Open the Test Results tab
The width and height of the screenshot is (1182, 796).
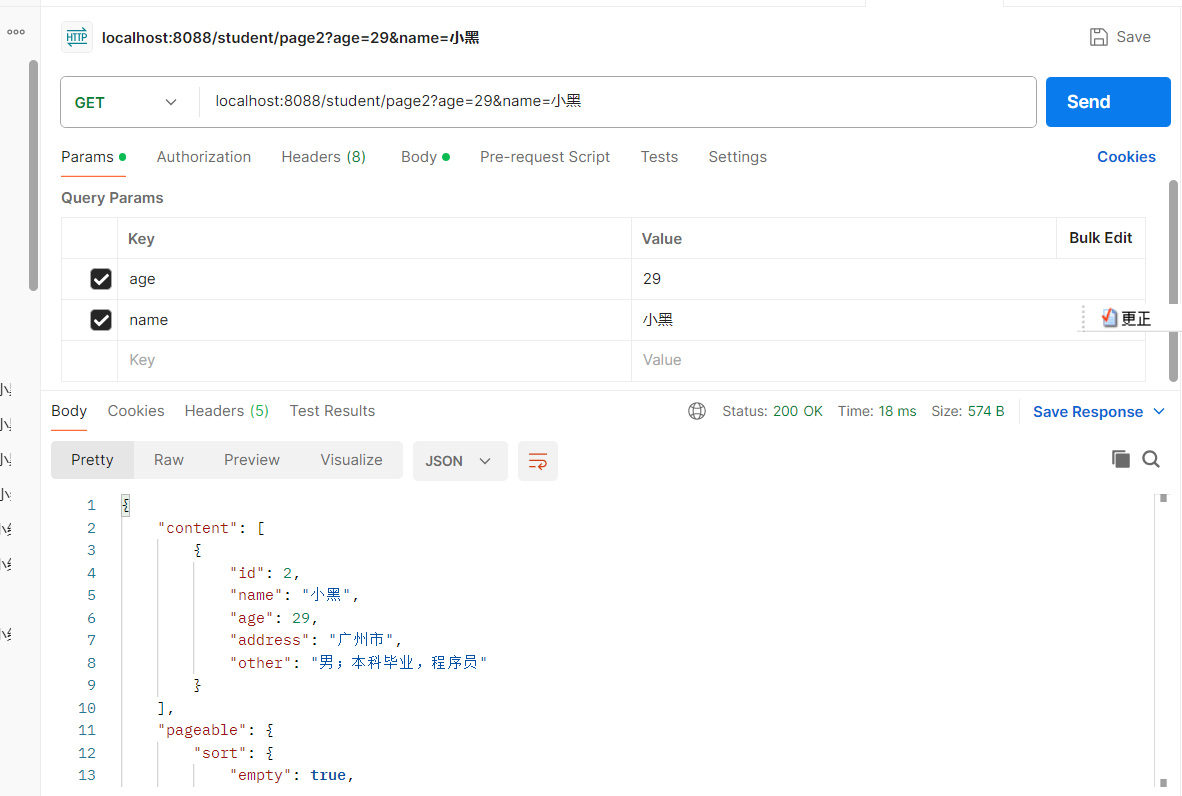tap(332, 411)
